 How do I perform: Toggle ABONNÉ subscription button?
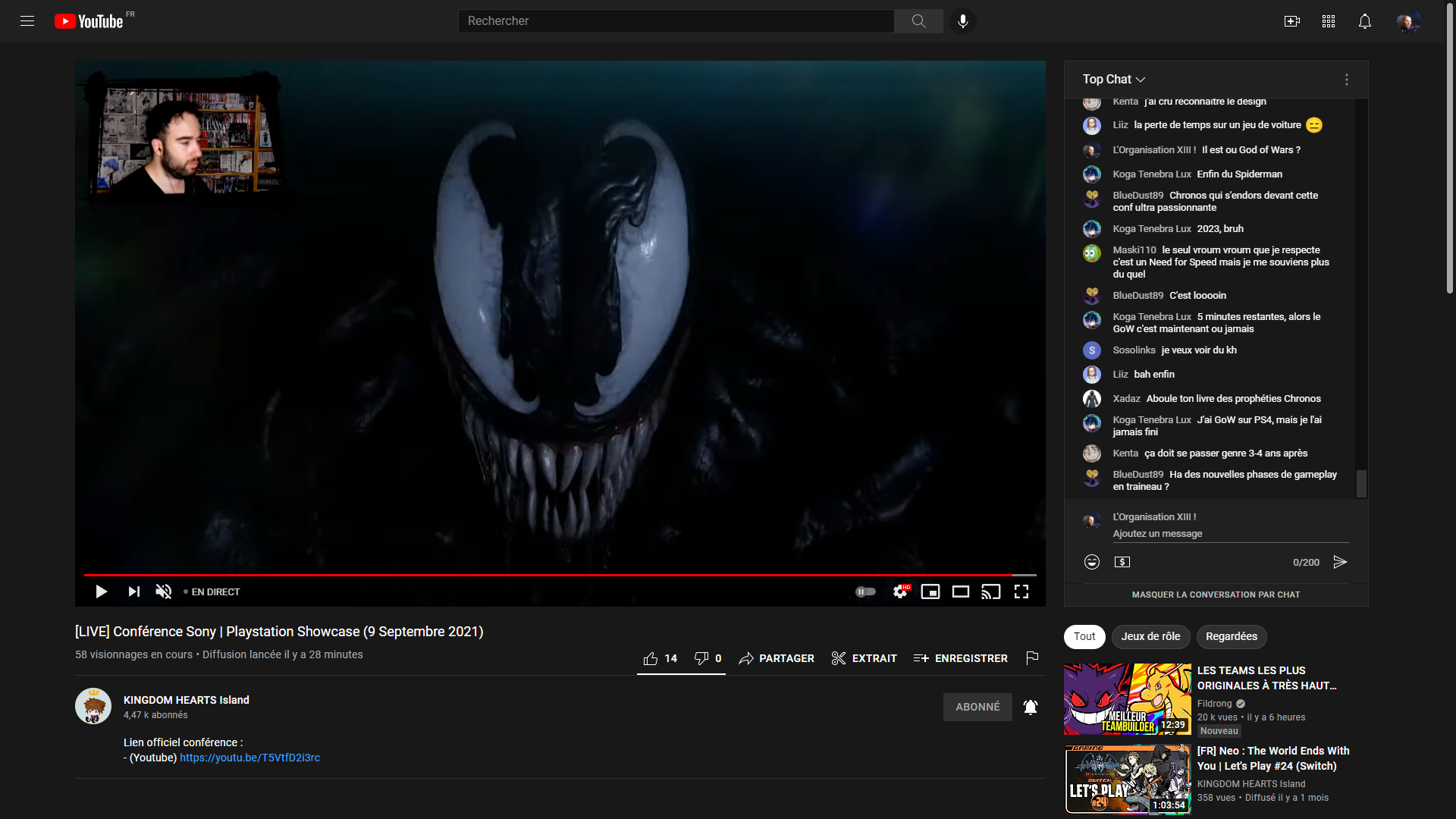(977, 707)
